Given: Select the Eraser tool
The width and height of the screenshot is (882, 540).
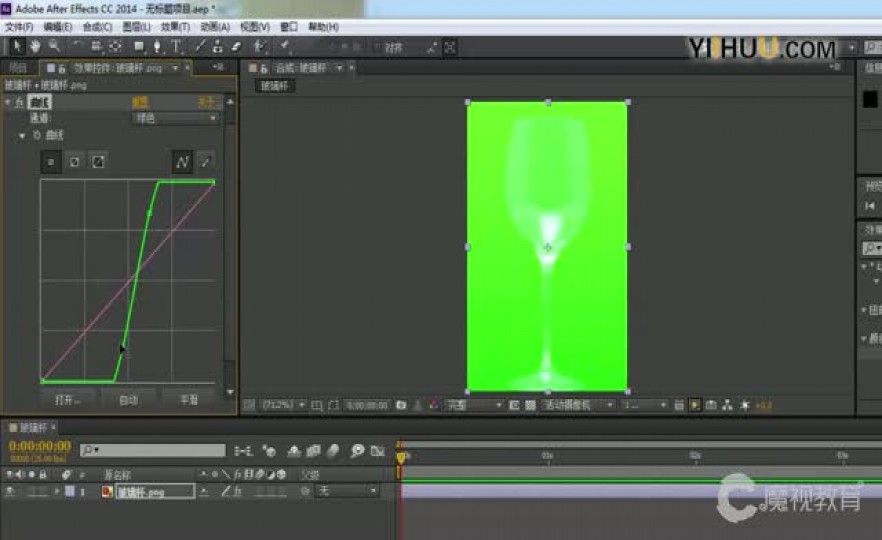Looking at the screenshot, I should tap(236, 46).
